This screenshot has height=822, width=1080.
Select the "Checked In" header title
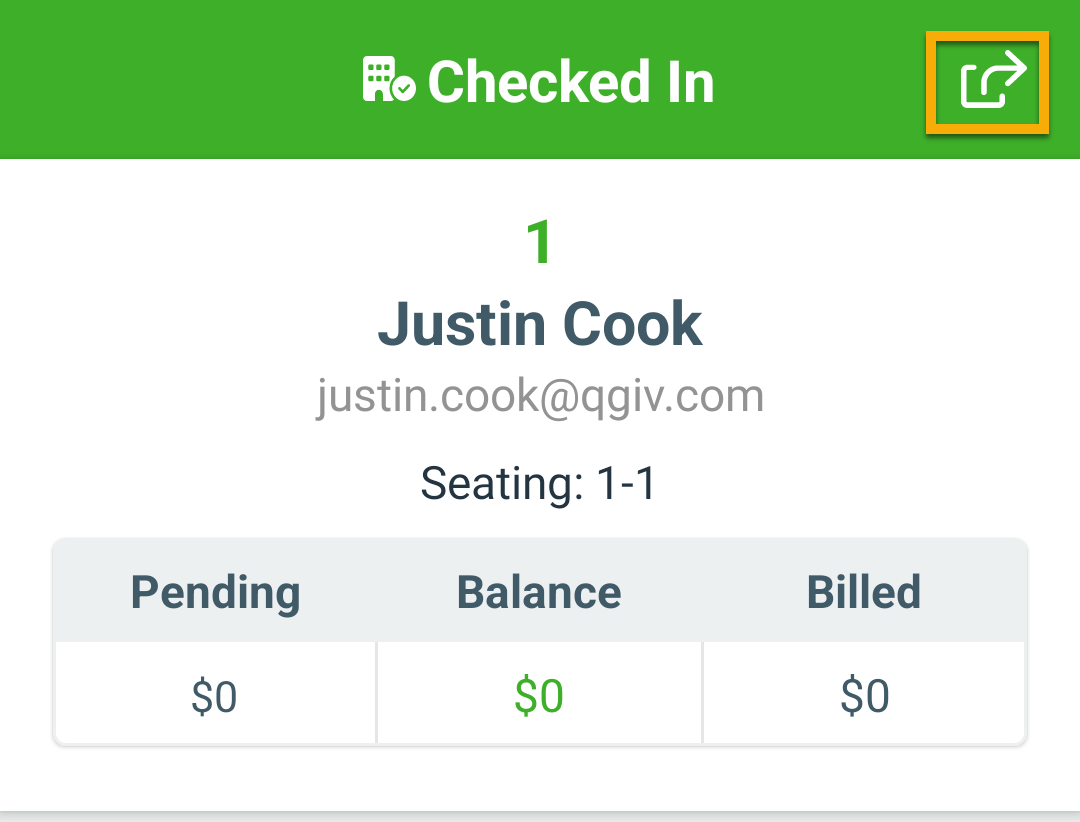coord(571,81)
